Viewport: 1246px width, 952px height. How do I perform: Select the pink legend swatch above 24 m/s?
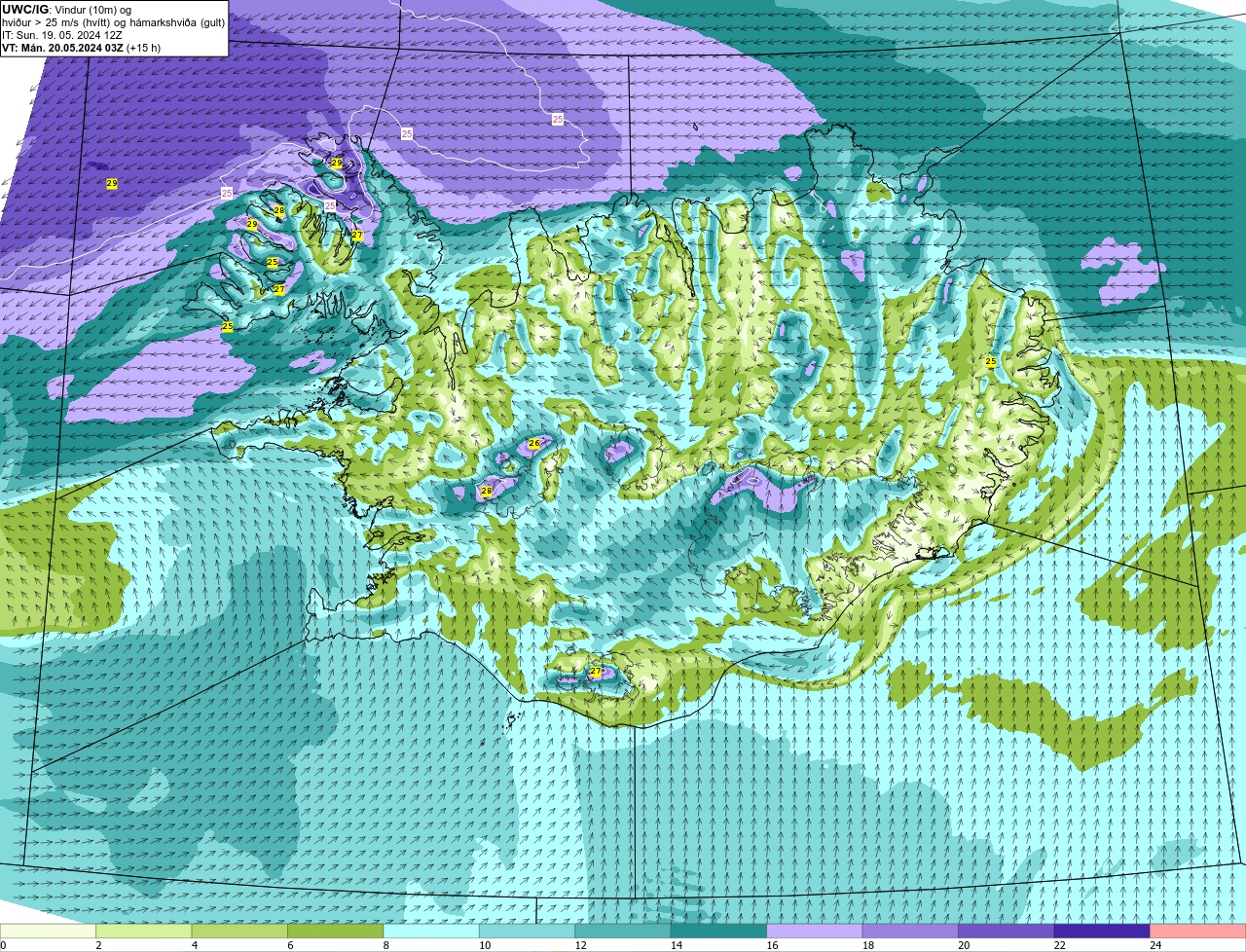tap(1198, 931)
